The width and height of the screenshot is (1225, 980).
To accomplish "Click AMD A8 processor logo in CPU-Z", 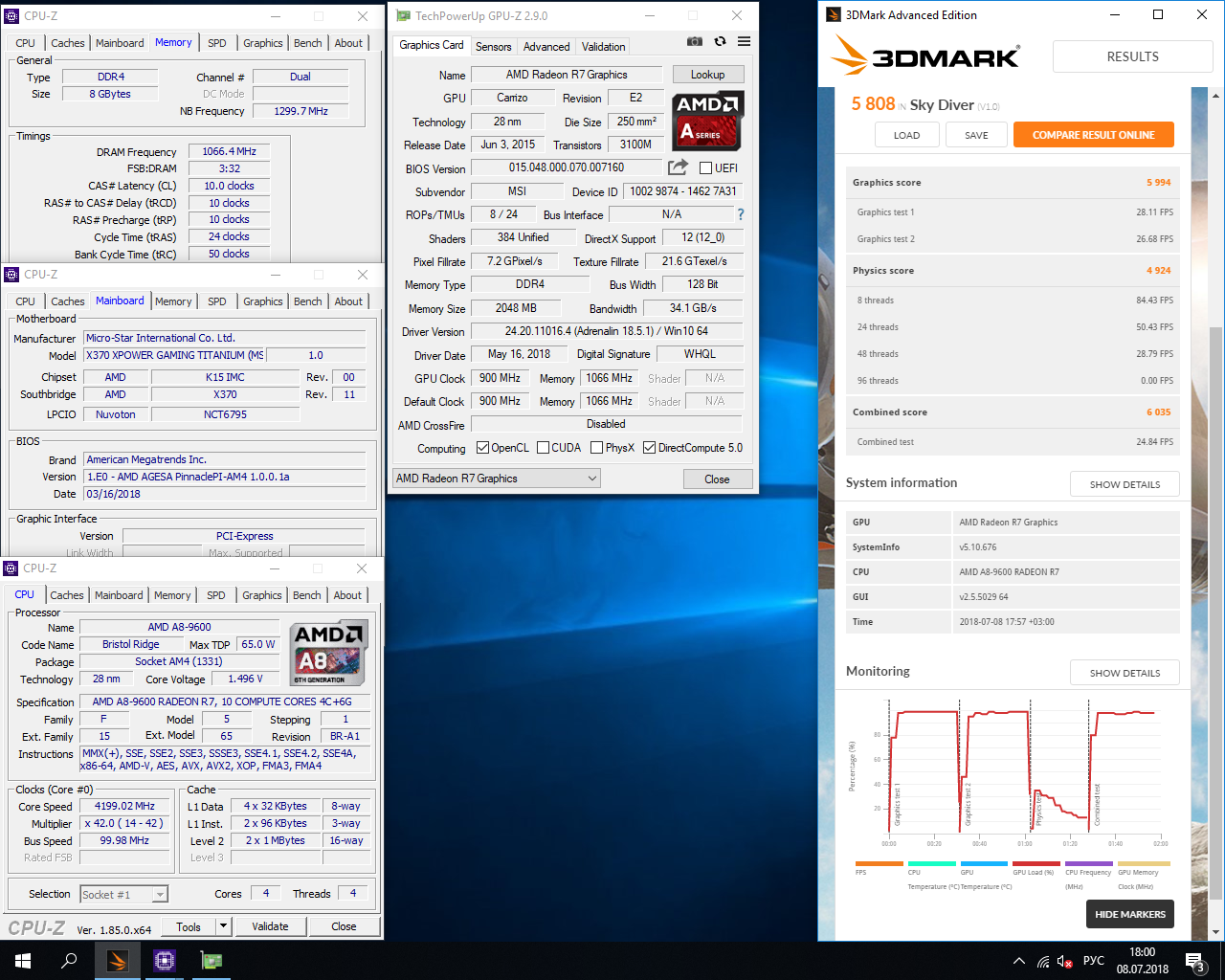I will tap(328, 653).
